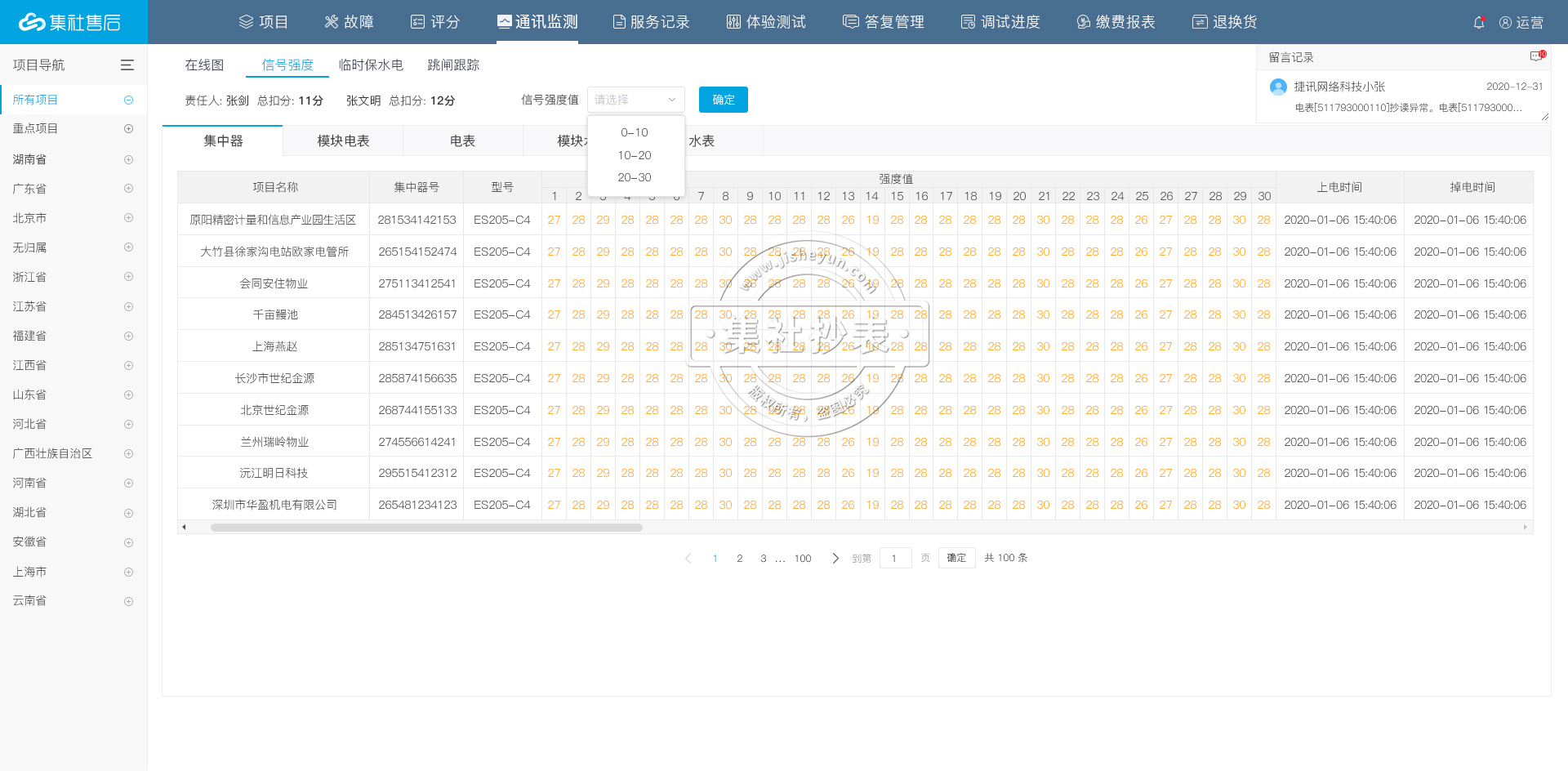Switch to the 临时保水电 tab
Screen dimensions: 1568x771
pos(371,65)
